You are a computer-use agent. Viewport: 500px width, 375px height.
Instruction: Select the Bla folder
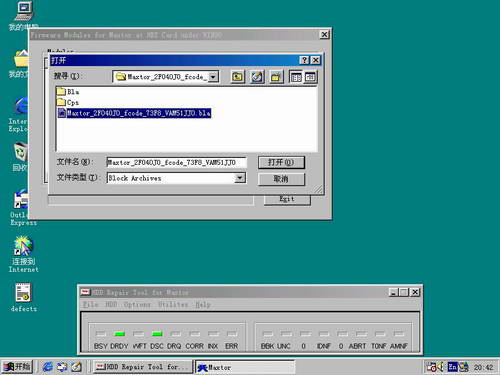(68, 91)
